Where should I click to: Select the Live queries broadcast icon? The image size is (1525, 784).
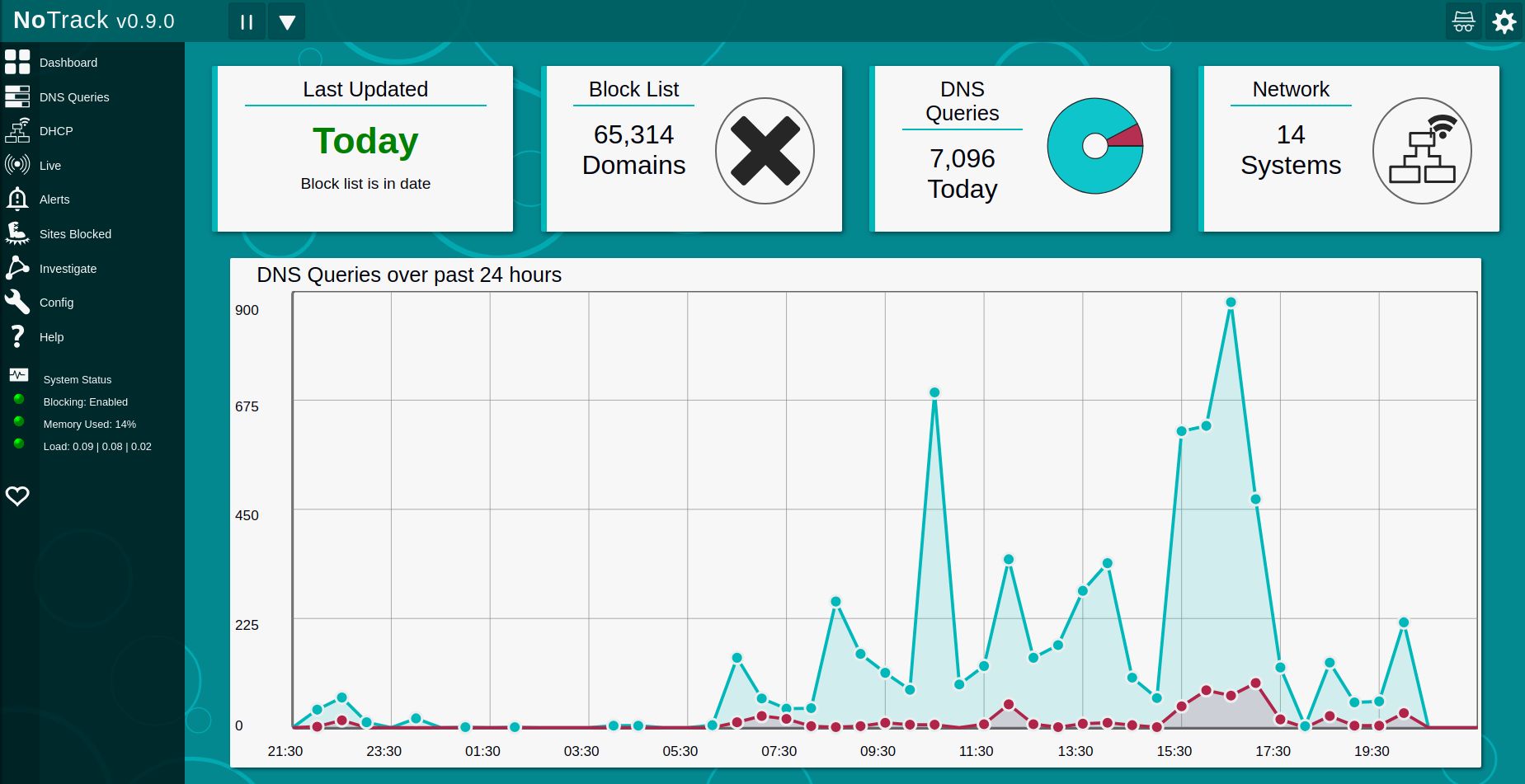coord(17,165)
